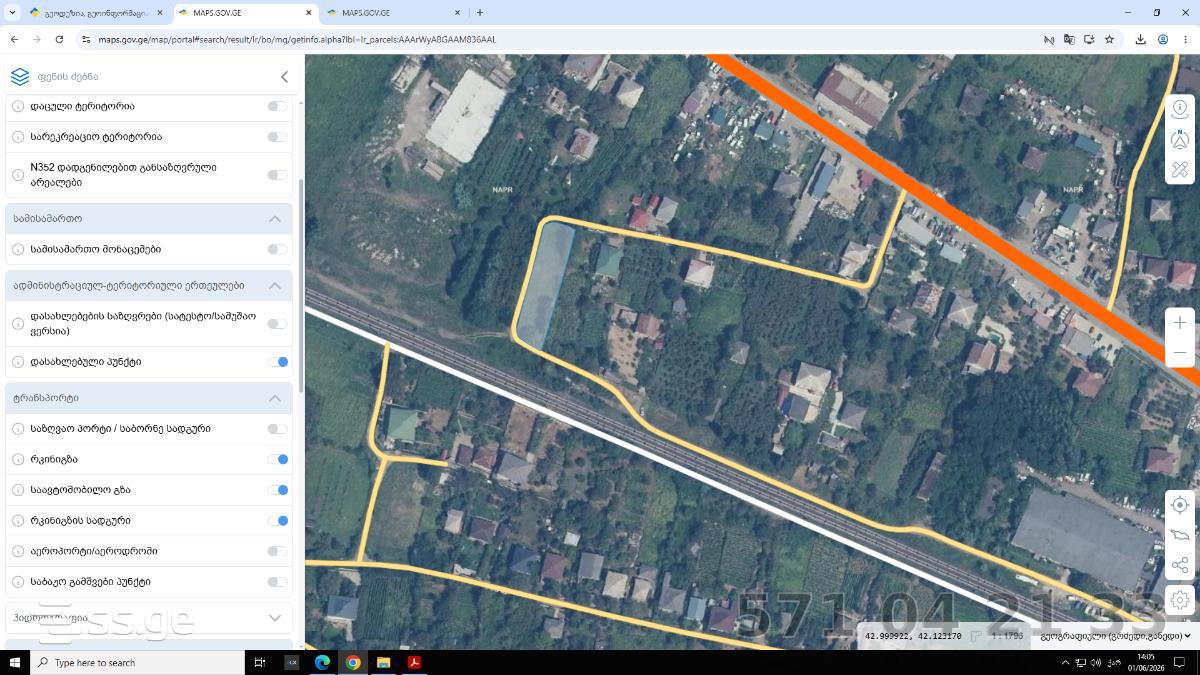Zoom to full Georgia country extent

[x=1180, y=535]
